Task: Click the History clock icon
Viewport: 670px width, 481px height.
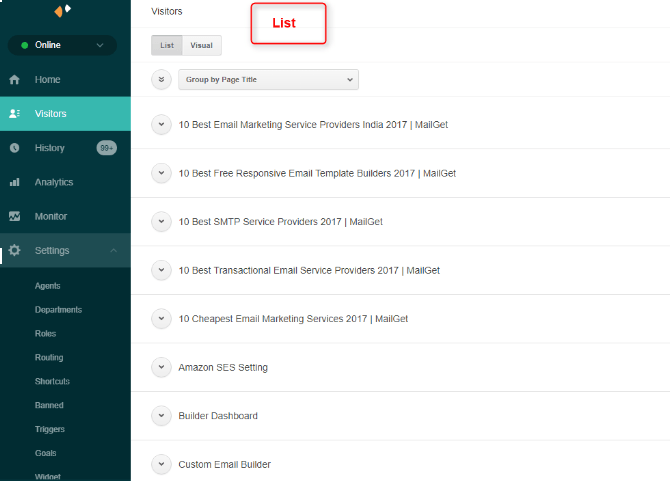Action: point(15,148)
